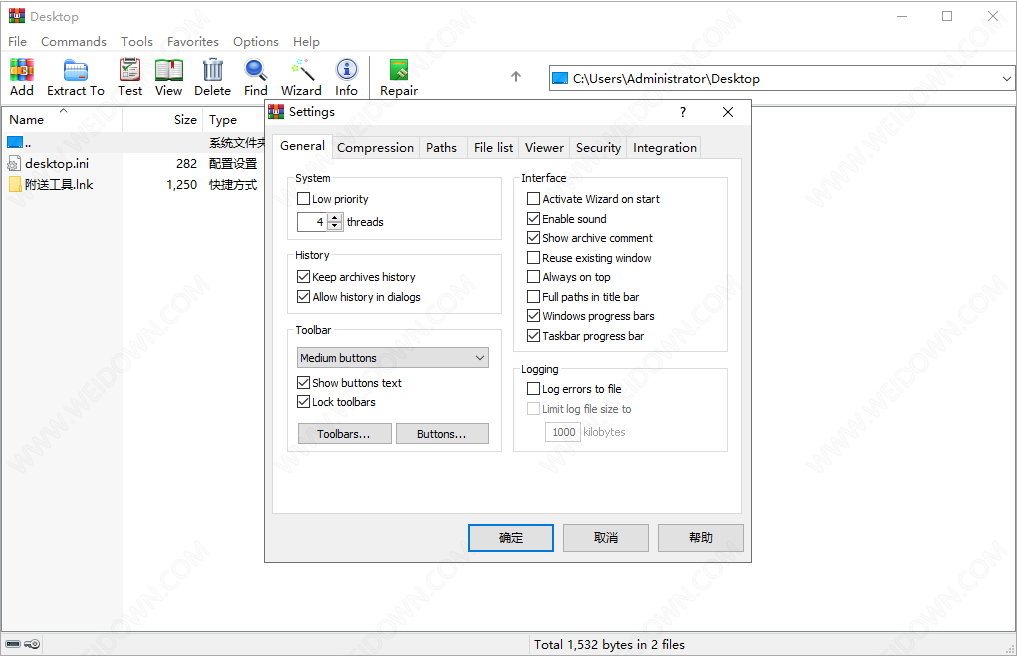Open the Commands menu
1017x656 pixels.
tap(74, 42)
